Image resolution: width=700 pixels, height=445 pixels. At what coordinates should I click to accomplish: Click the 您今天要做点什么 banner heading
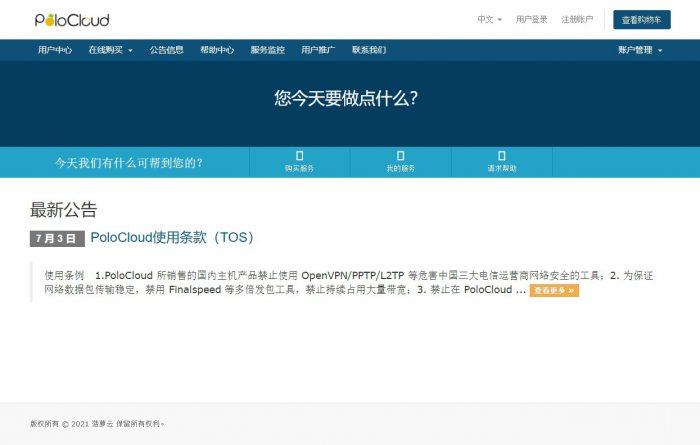(x=346, y=98)
